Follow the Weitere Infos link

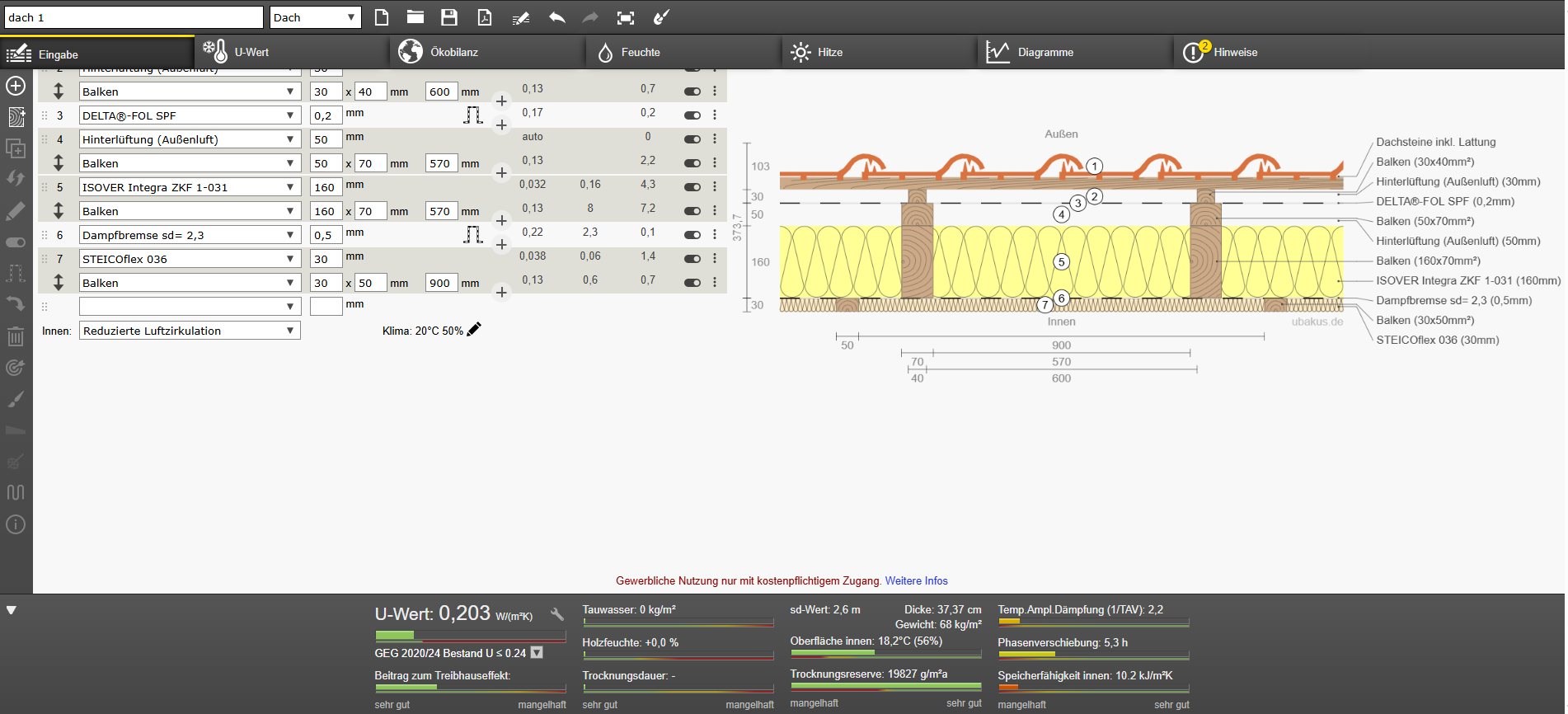[x=916, y=580]
